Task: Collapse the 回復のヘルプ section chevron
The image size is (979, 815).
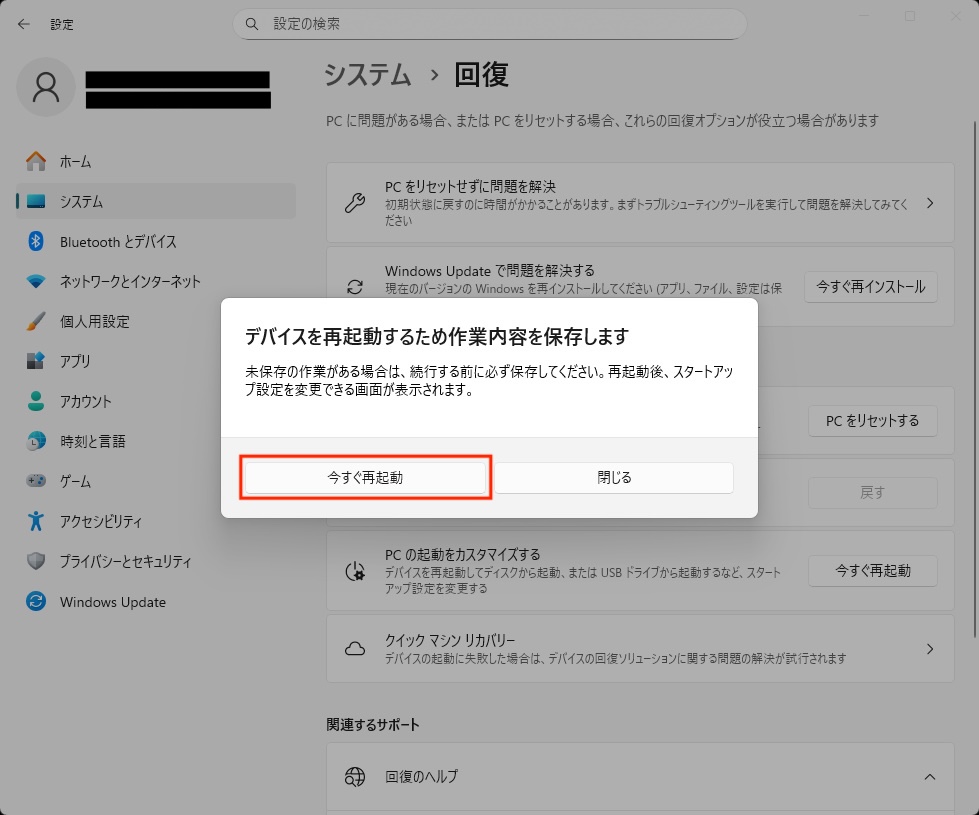Action: click(929, 777)
